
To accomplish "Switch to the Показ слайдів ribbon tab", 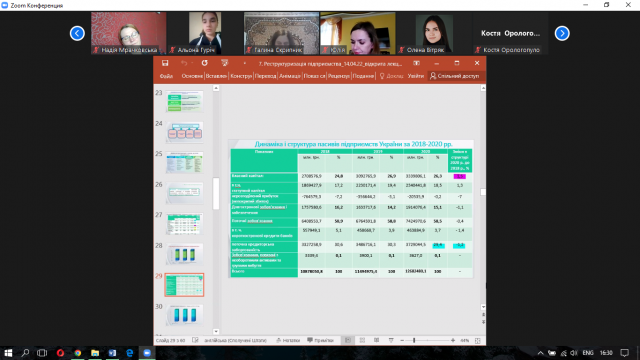I will (x=314, y=76).
